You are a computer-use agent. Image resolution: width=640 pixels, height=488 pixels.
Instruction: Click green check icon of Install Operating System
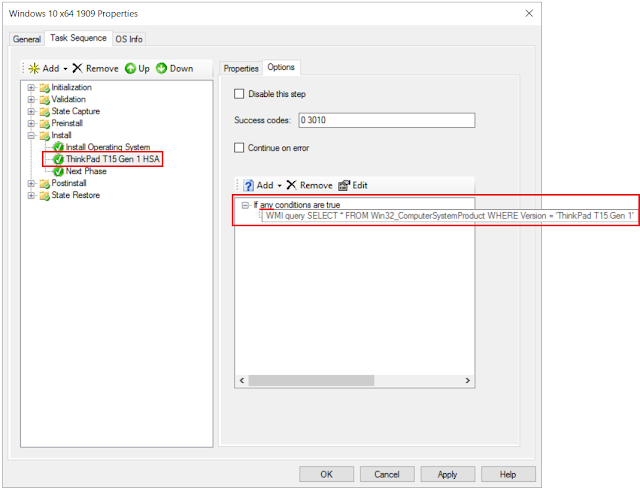tap(59, 147)
